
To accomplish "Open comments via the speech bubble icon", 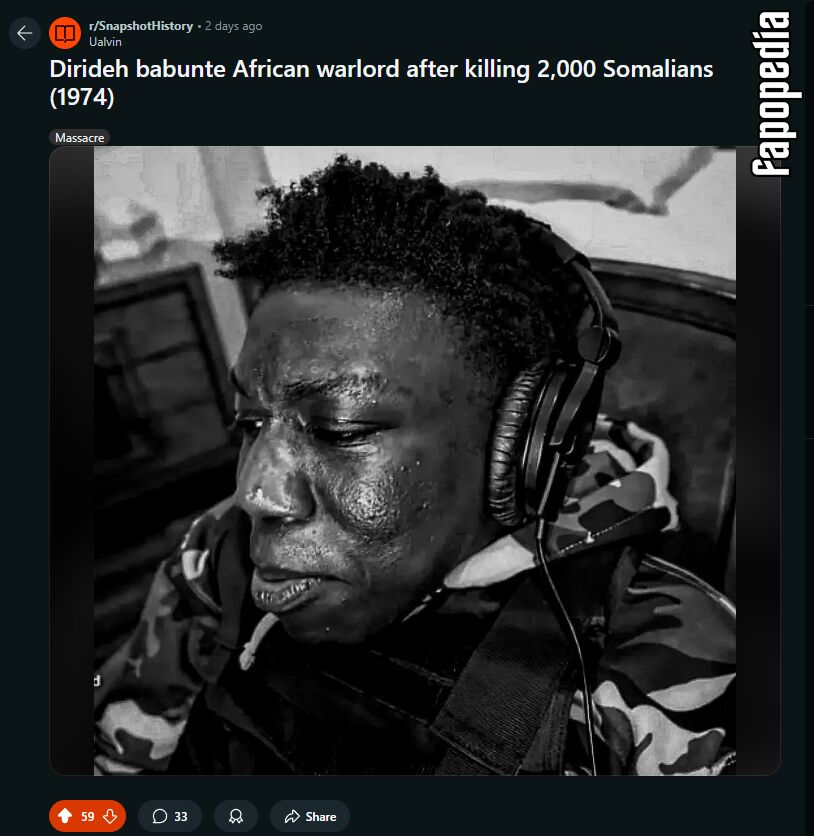I will point(159,816).
